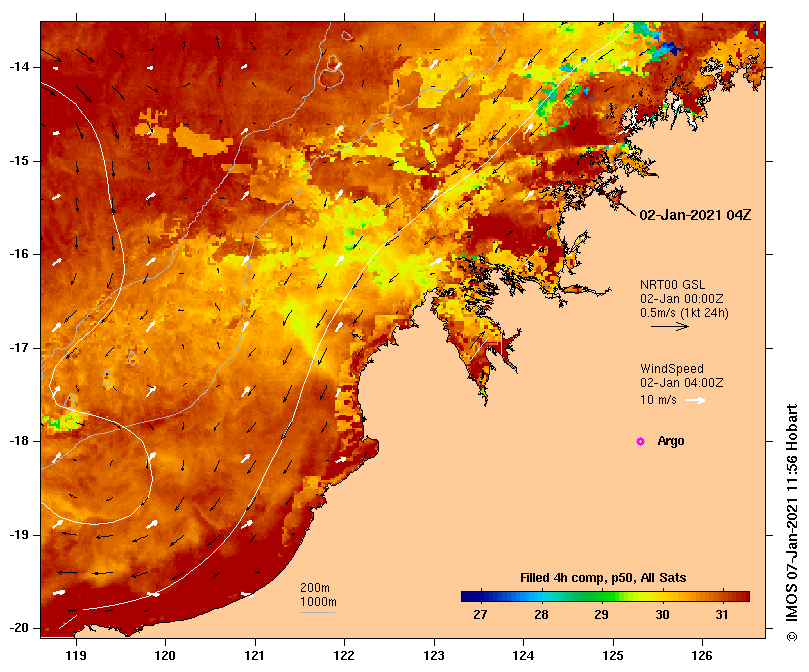
Task: Click the latitude label '-14'
Action: click(19, 67)
